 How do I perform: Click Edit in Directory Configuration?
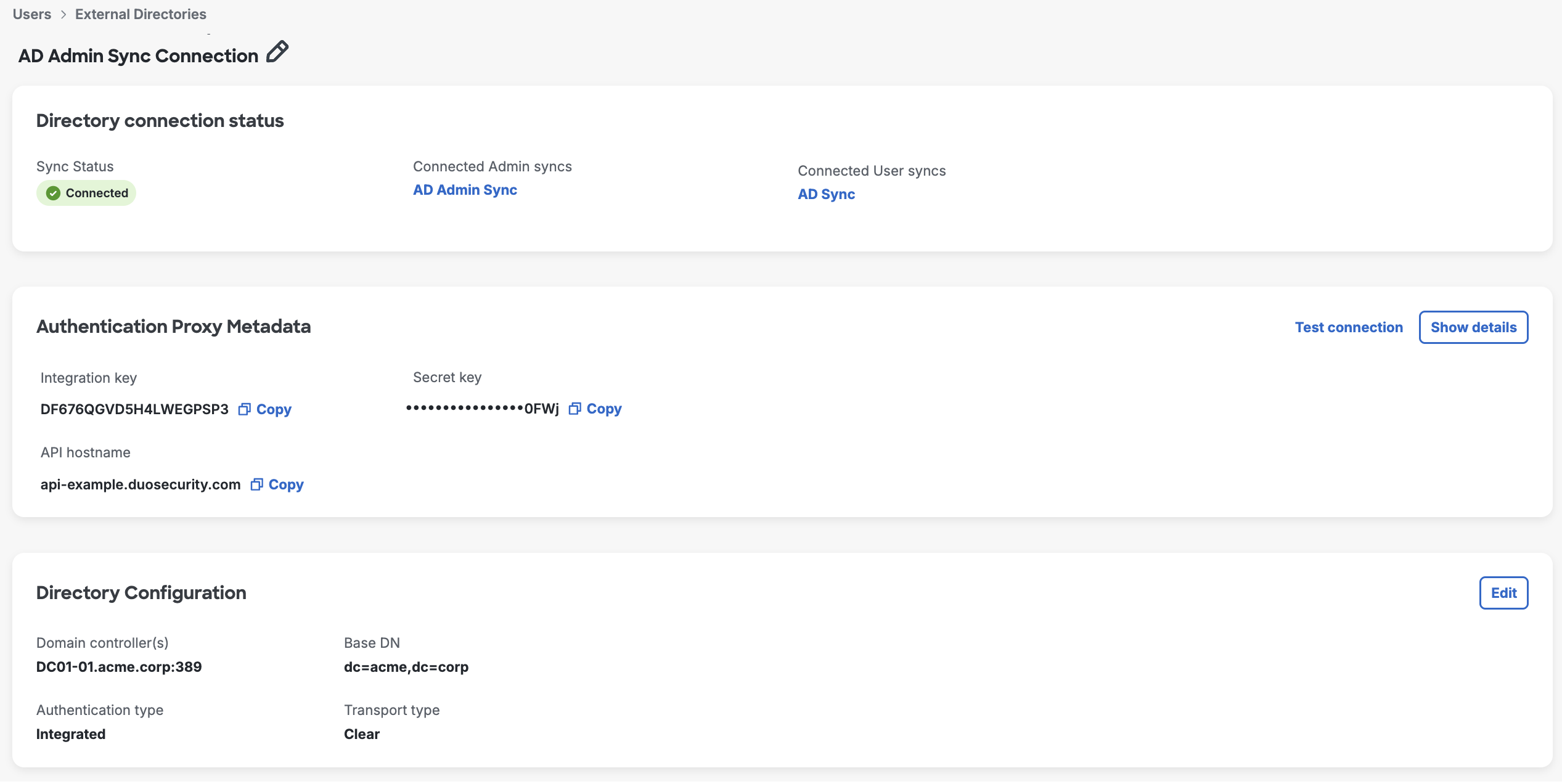tap(1503, 593)
